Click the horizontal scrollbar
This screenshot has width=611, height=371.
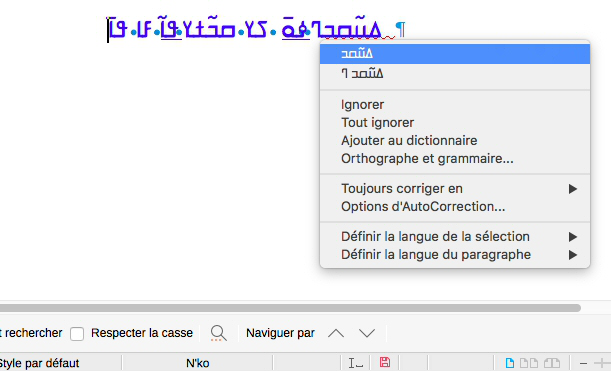coord(290,308)
